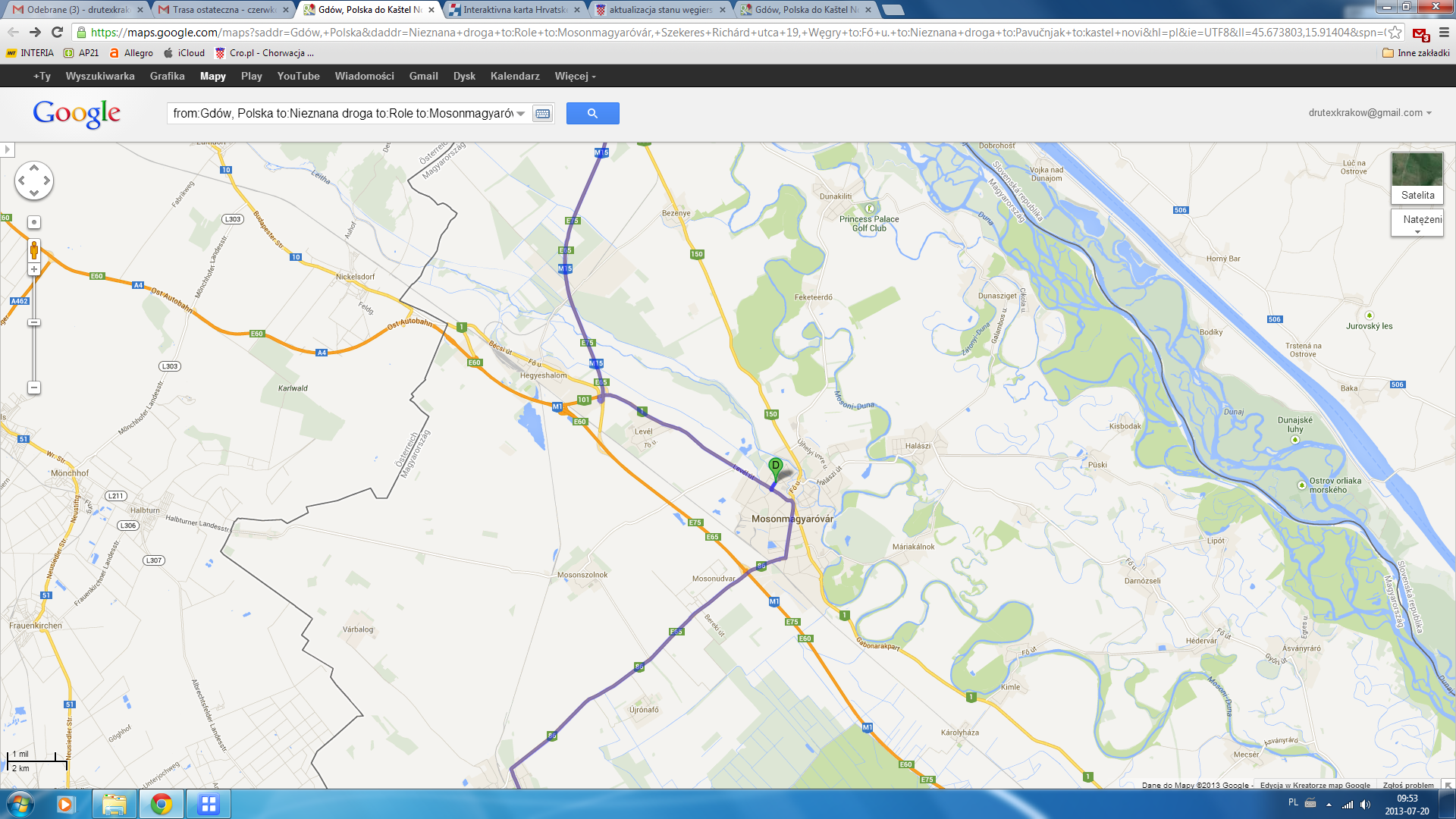Click the zoom out minus button
1456x819 pixels.
click(x=34, y=388)
